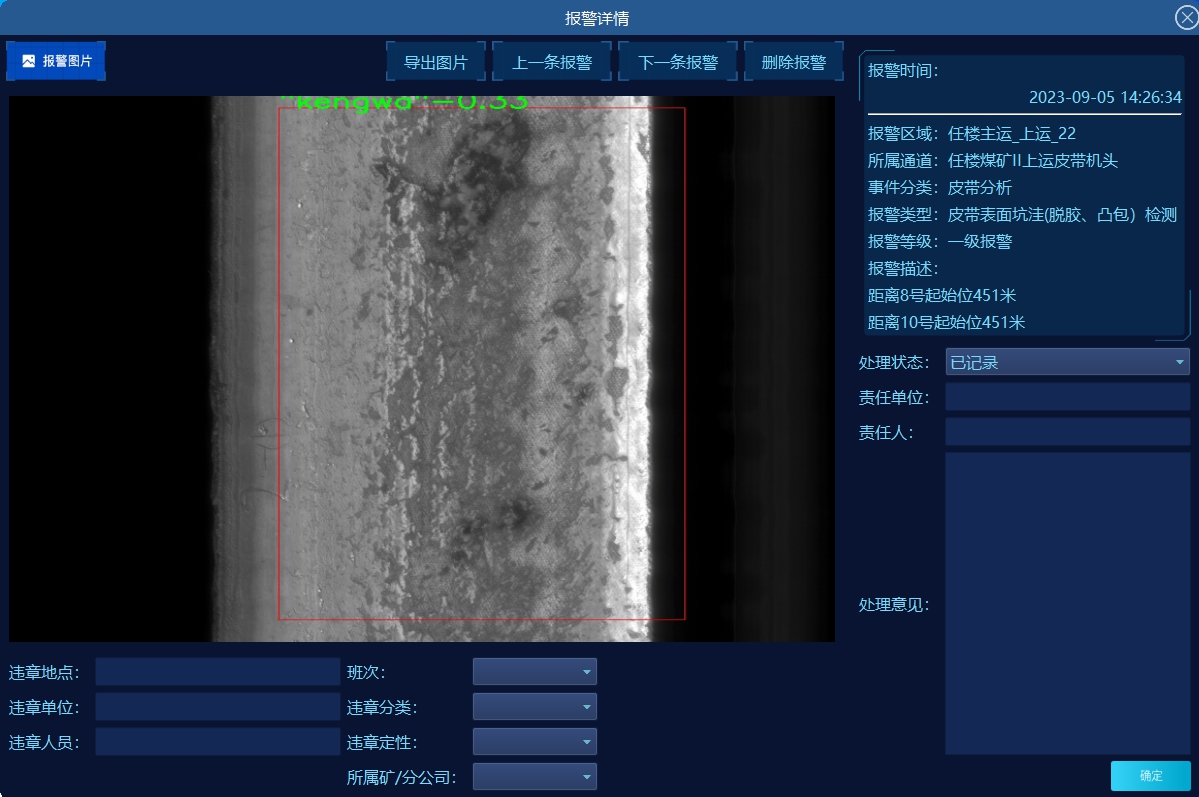Viewport: 1199px width, 797px height.
Task: Click into the 处理意见 text area
Action: point(1067,603)
